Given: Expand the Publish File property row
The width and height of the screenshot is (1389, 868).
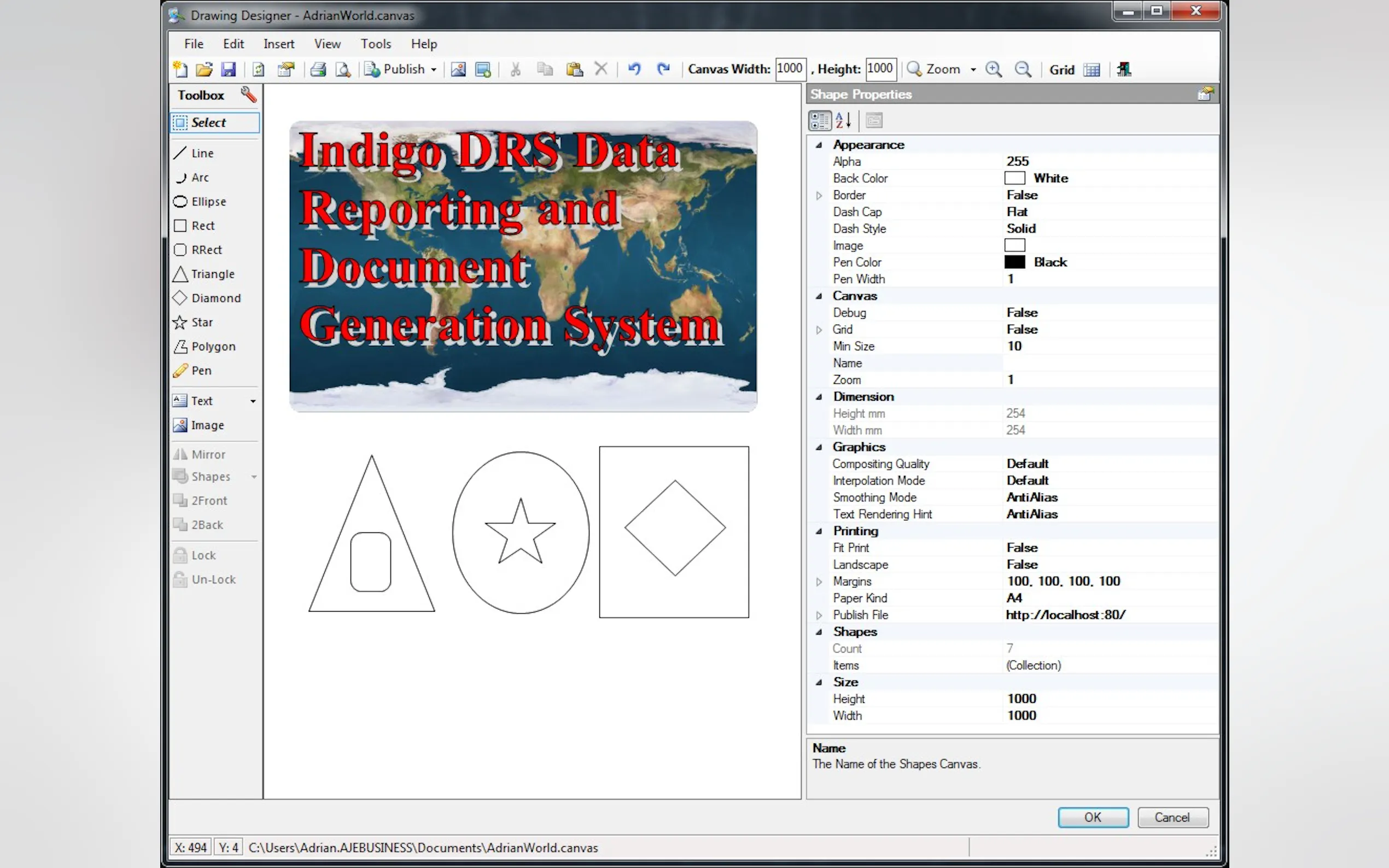Looking at the screenshot, I should click(819, 615).
